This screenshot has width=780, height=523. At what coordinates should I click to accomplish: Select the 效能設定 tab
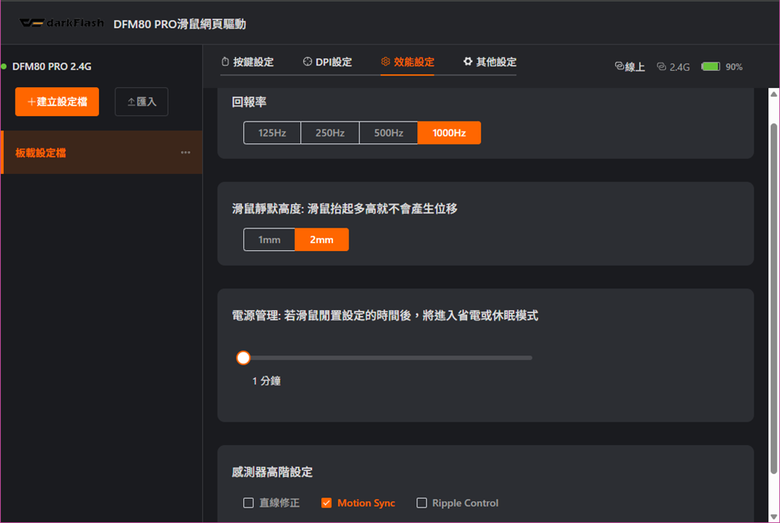(x=407, y=62)
